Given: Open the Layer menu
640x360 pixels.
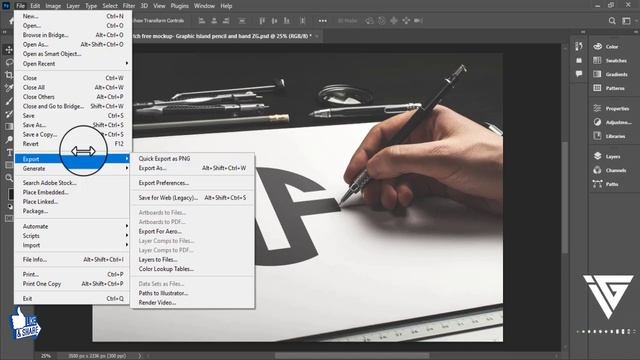Looking at the screenshot, I should point(73,6).
